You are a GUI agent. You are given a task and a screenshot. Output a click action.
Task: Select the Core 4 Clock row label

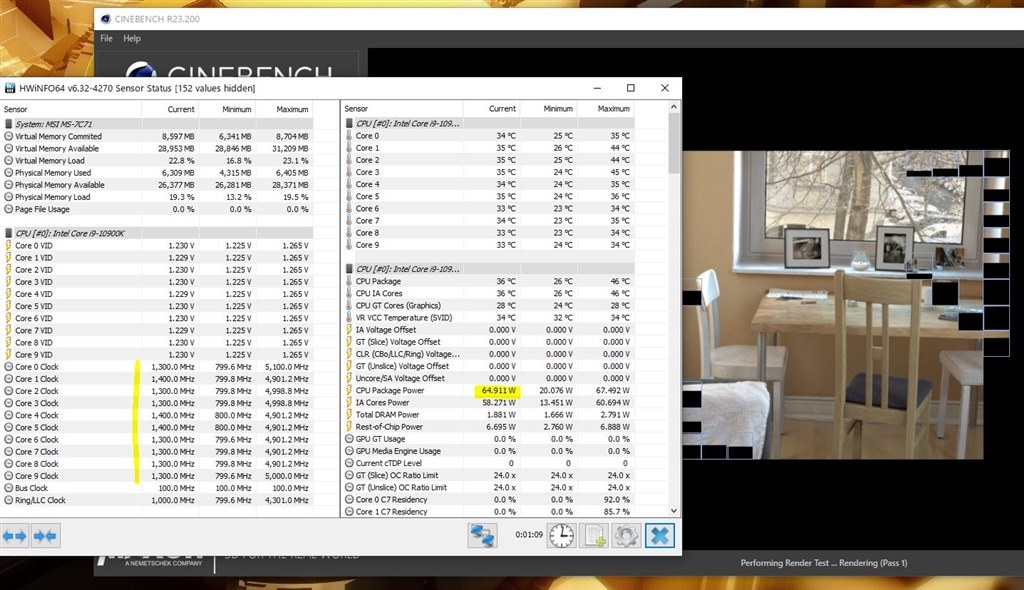point(37,416)
